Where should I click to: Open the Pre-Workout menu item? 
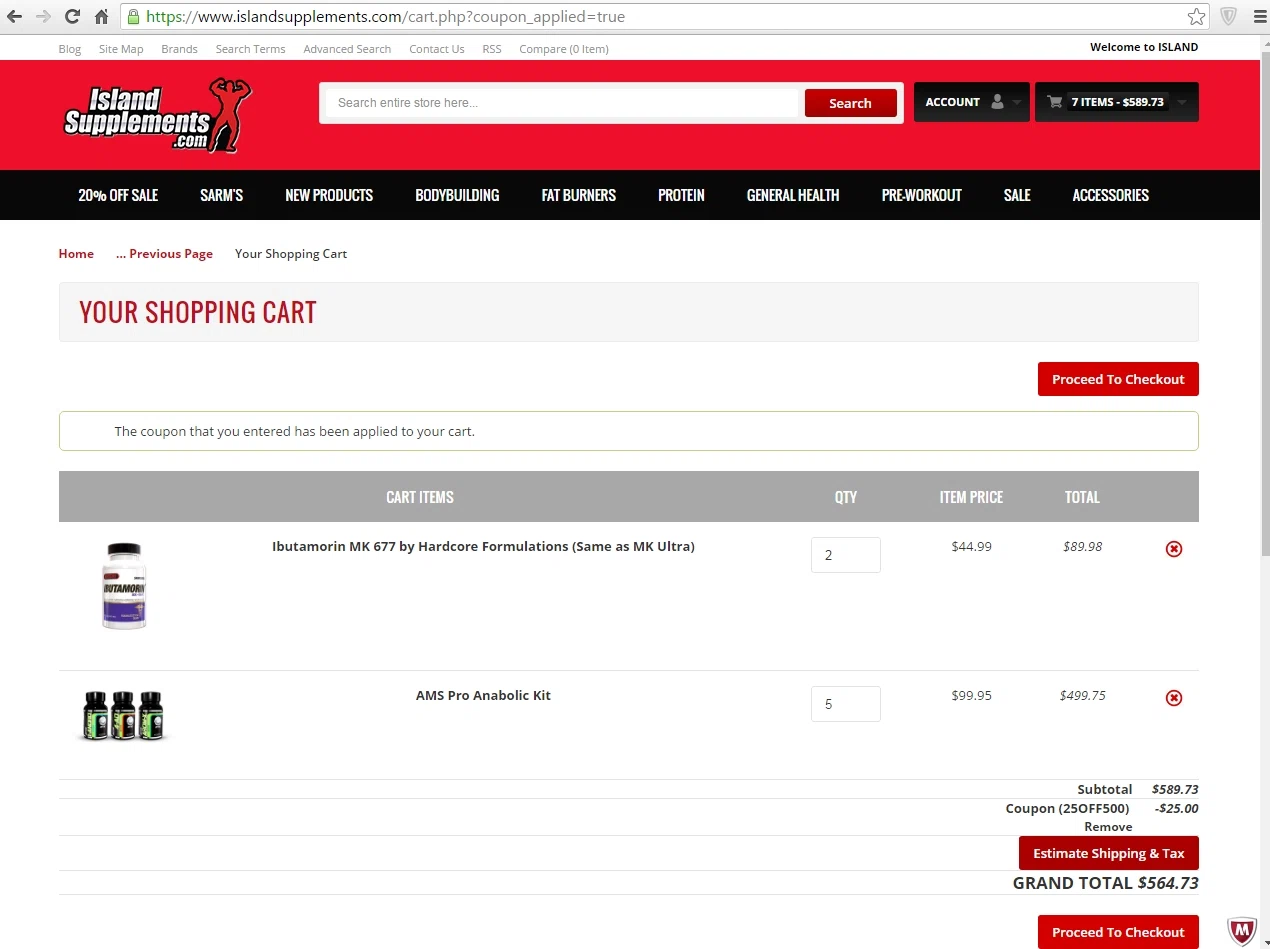921,195
